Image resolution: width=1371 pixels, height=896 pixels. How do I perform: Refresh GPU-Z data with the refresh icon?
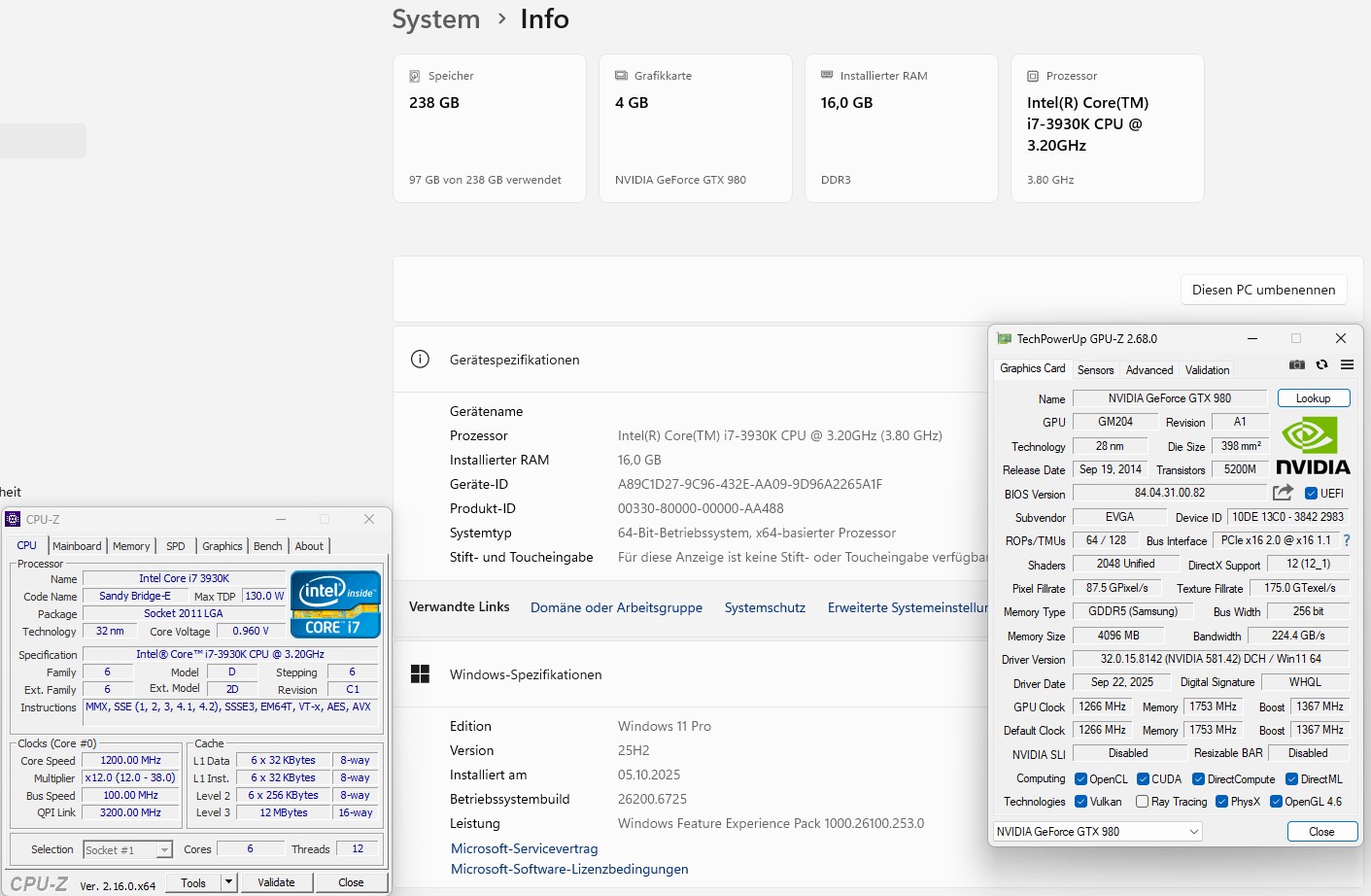pyautogui.click(x=1321, y=364)
